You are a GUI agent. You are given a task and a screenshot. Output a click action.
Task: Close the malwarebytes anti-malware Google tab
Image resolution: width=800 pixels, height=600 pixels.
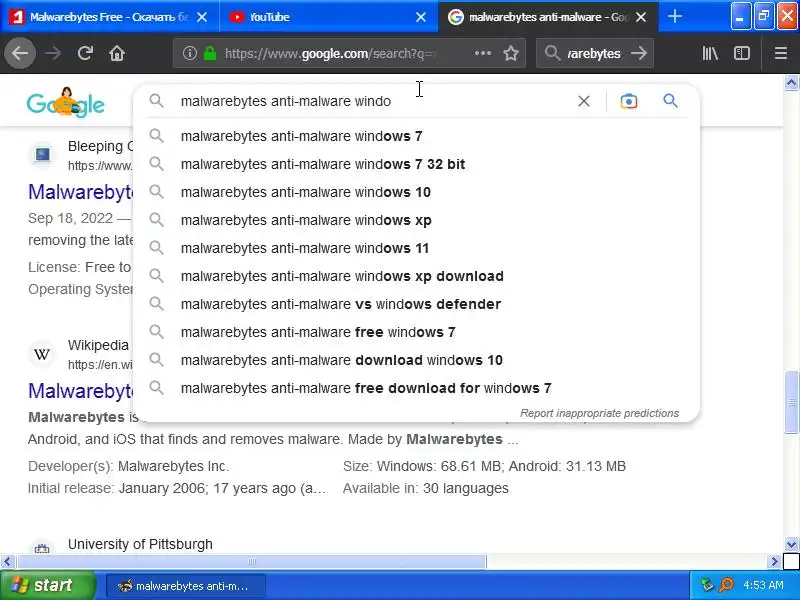coord(641,17)
